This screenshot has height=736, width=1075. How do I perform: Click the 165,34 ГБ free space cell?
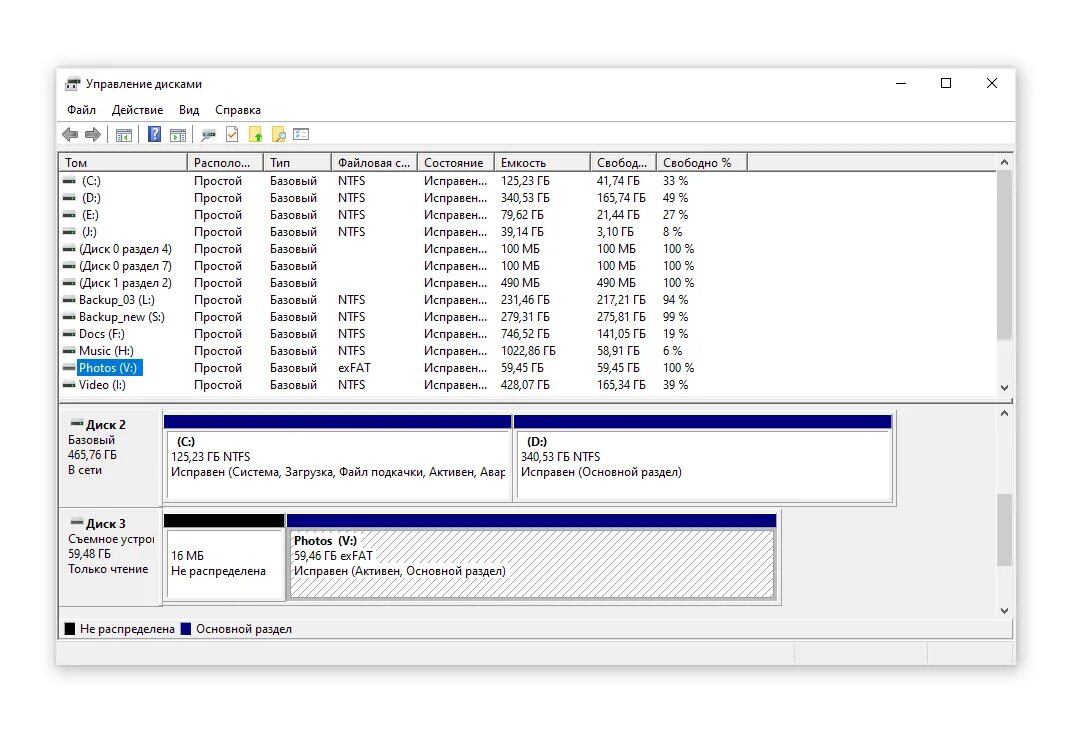[621, 385]
